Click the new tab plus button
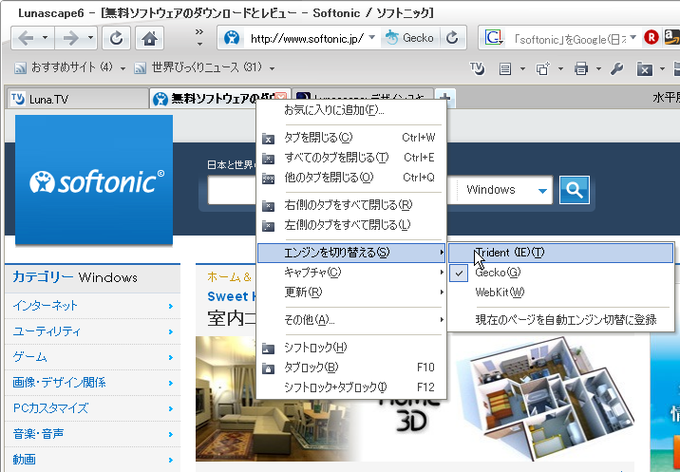Screen dimensions: 680x472 pyautogui.click(x=445, y=98)
